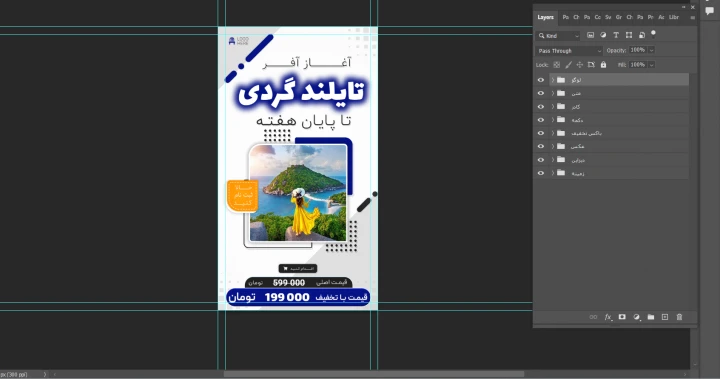Create a new group with folder icon
Screen dimensions: 720x379
coord(651,317)
